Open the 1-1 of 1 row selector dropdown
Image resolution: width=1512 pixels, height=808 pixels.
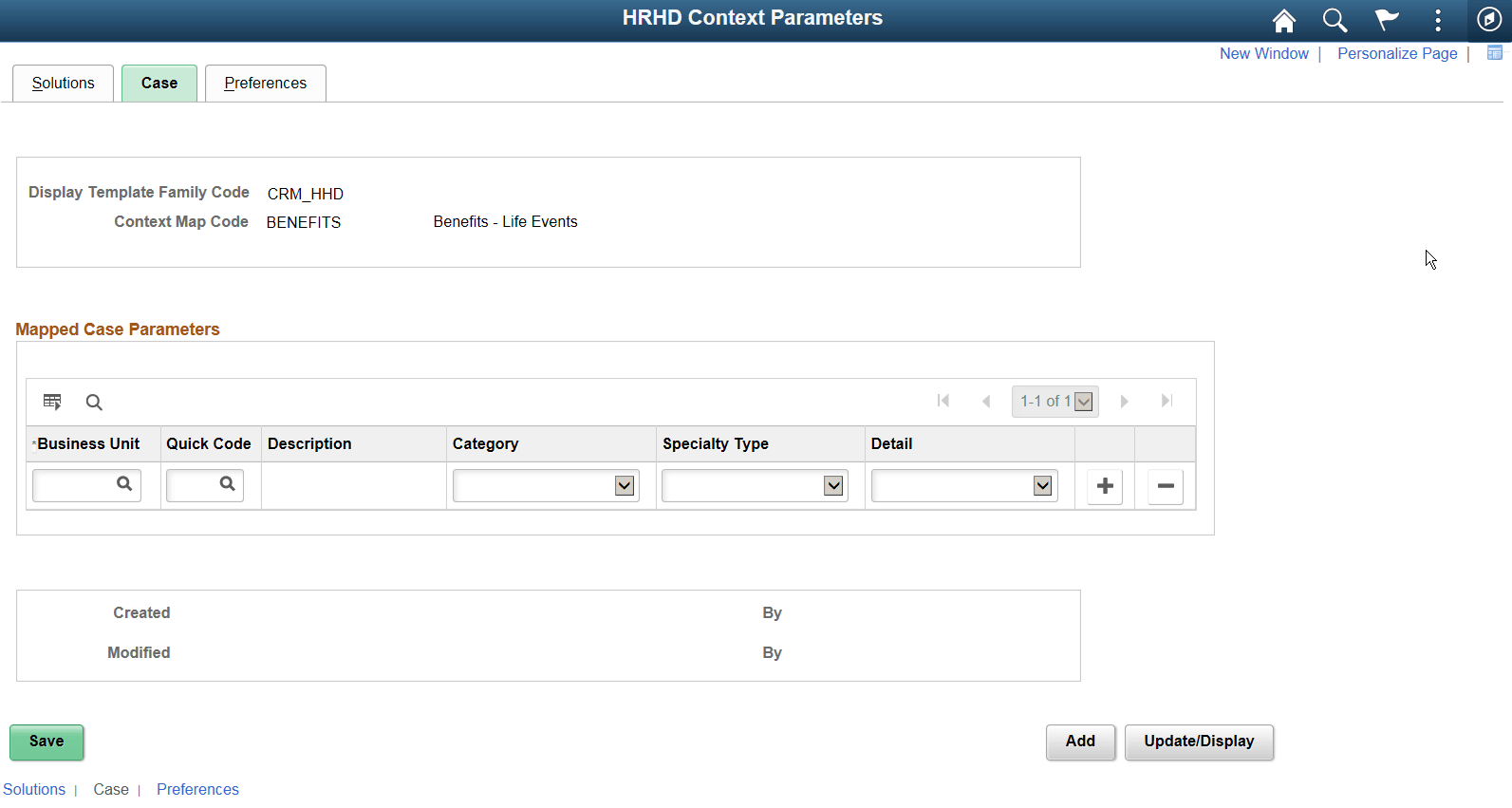pos(1055,402)
